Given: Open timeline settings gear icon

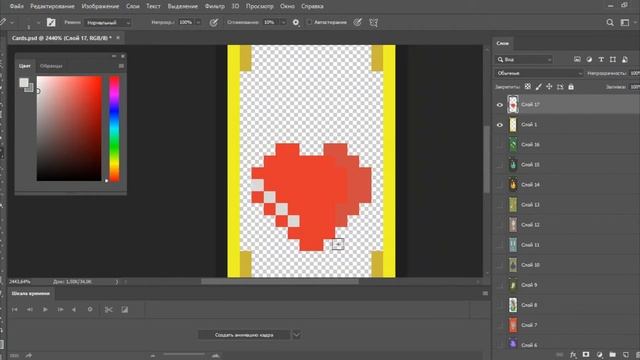Looking at the screenshot, I should tap(90, 310).
